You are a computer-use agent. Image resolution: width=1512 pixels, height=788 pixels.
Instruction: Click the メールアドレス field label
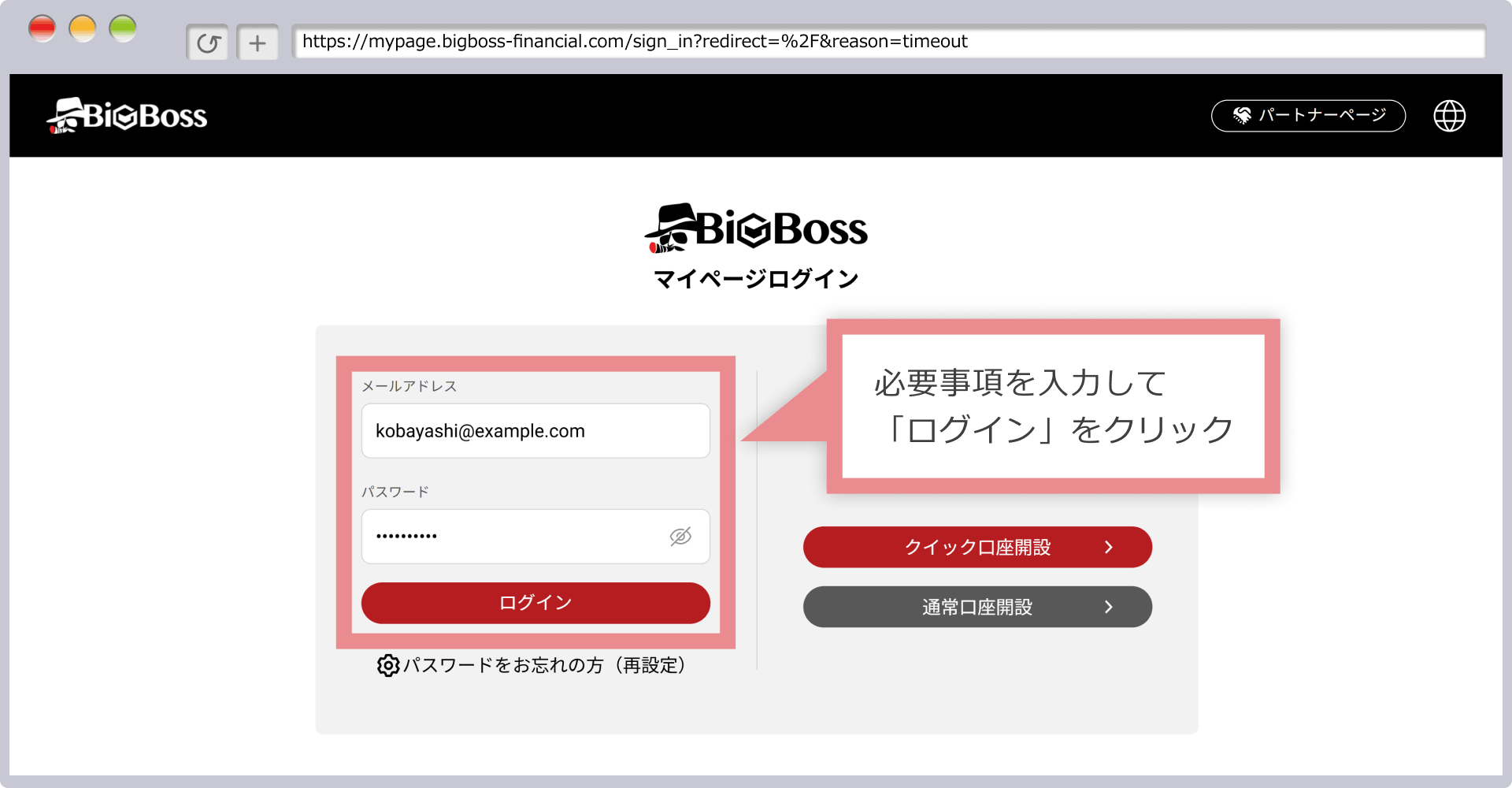point(409,386)
